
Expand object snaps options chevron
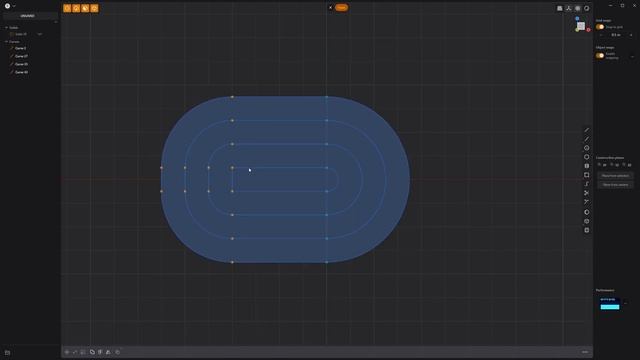click(x=633, y=57)
